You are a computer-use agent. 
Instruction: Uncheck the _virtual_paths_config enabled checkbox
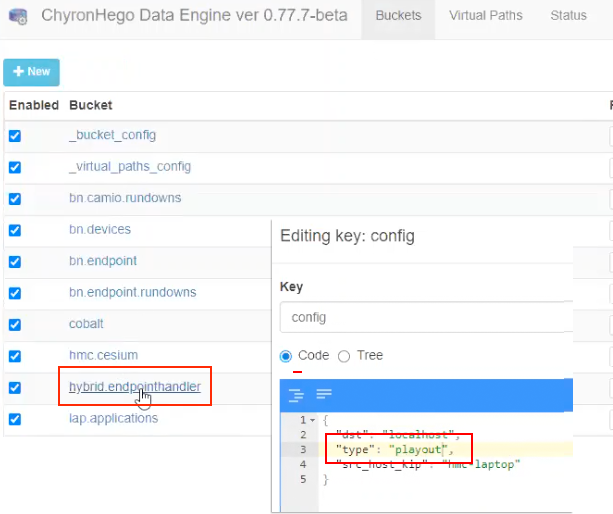coord(15,167)
